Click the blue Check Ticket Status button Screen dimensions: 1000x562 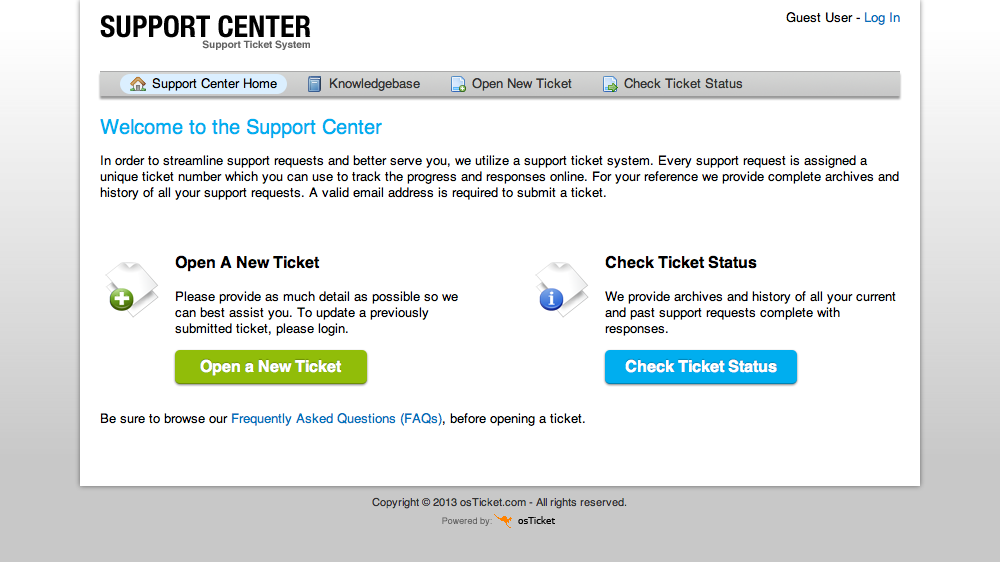tap(701, 367)
